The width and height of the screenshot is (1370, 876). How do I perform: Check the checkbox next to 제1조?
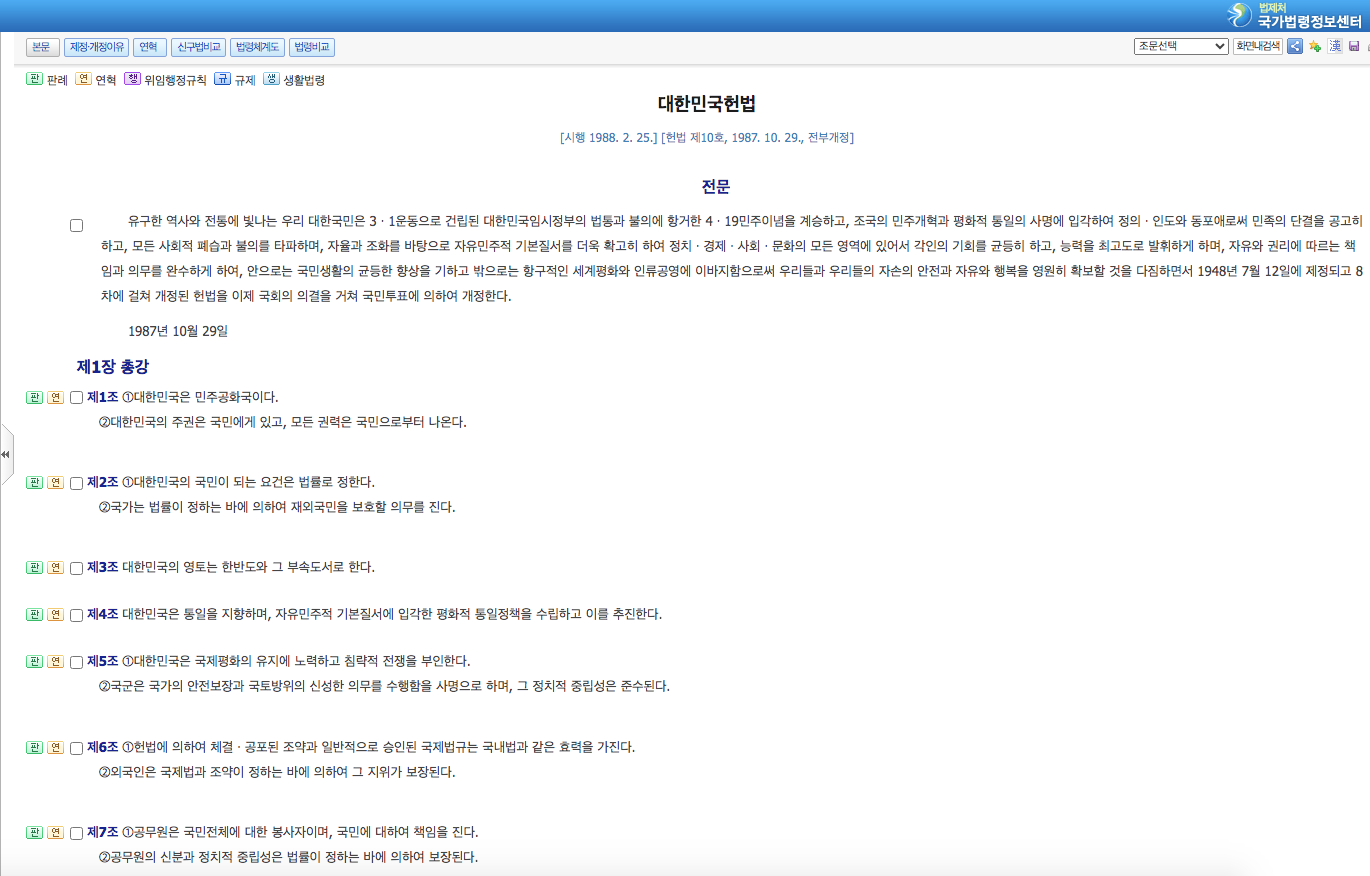[76, 397]
